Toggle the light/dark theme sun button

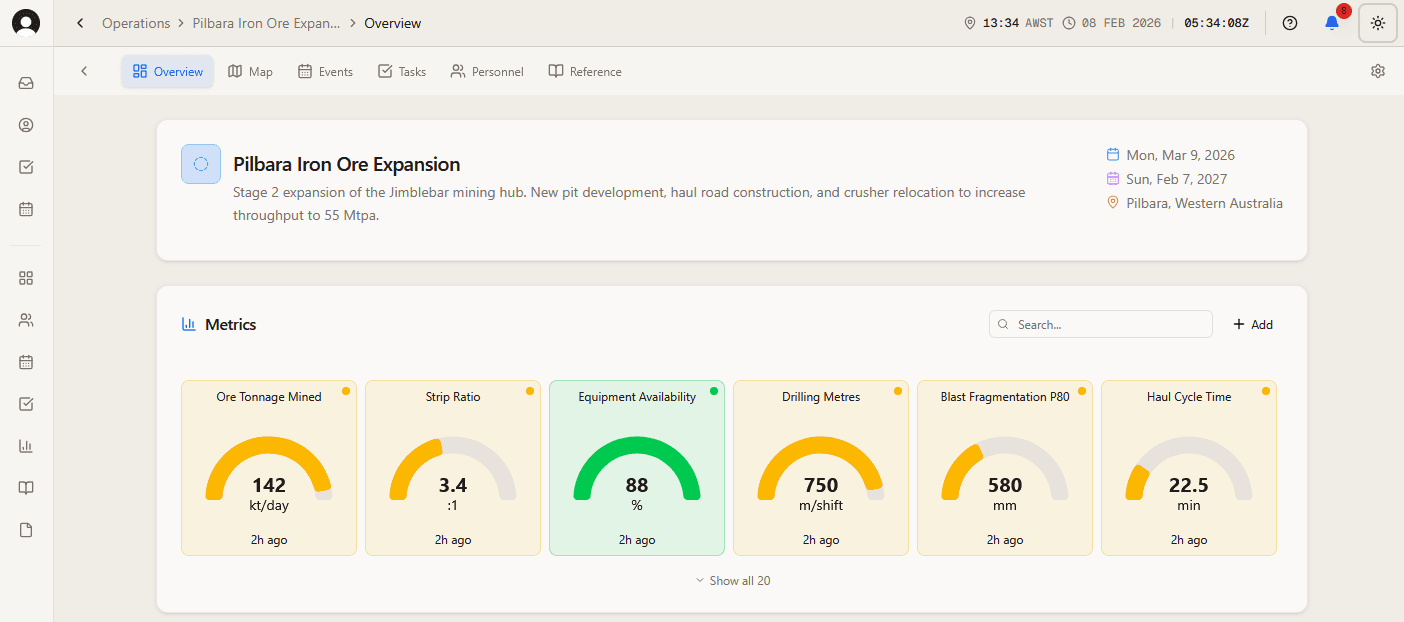[x=1377, y=22]
